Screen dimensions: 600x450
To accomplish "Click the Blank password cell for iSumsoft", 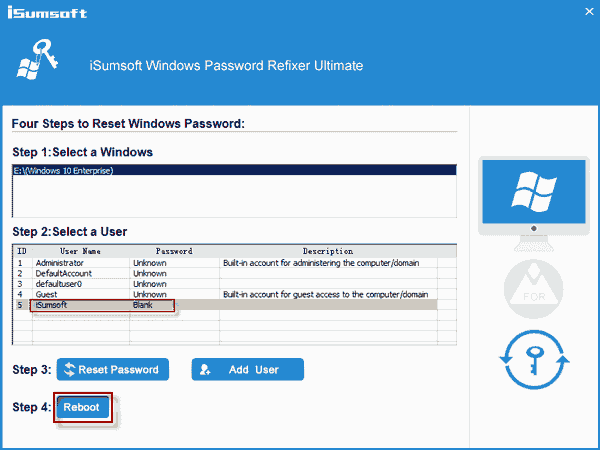I will pyautogui.click(x=174, y=305).
